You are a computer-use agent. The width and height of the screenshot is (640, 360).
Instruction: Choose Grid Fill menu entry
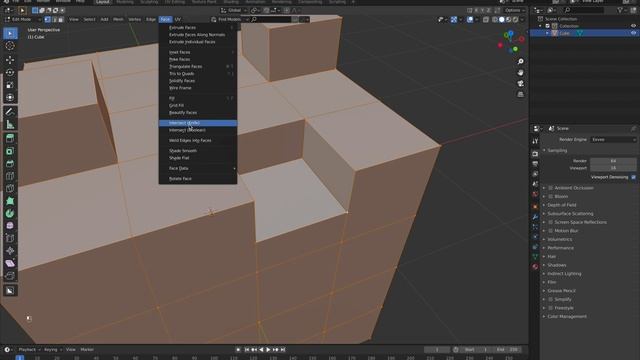[198, 105]
